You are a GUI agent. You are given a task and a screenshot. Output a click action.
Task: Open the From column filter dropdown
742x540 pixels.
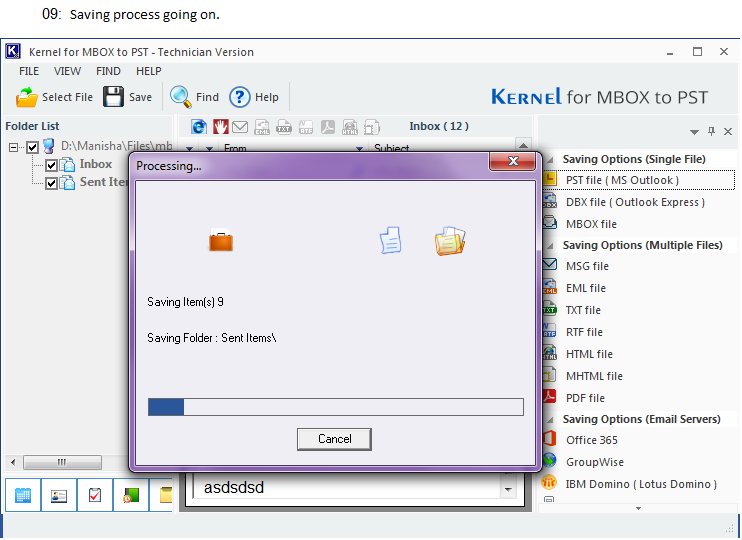pos(359,149)
